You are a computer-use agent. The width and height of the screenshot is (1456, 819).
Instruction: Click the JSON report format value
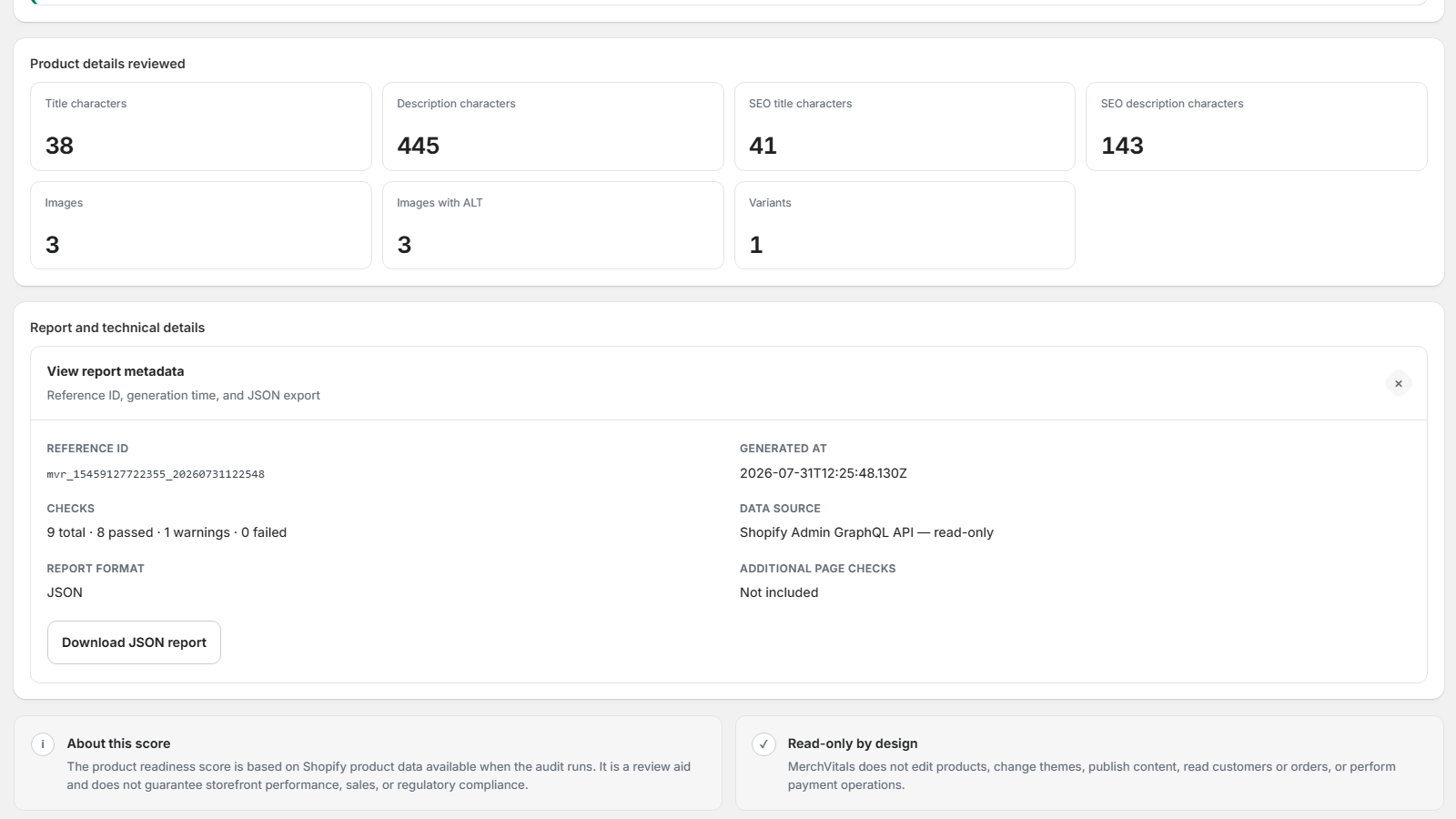tap(65, 592)
